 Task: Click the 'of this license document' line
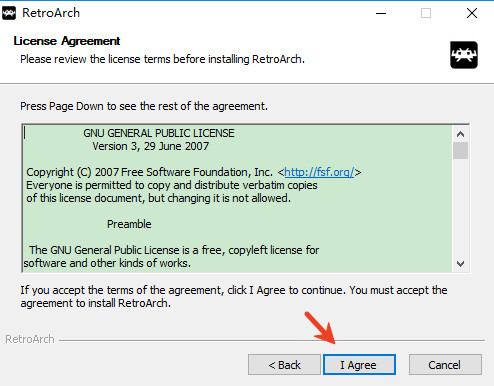coord(158,198)
